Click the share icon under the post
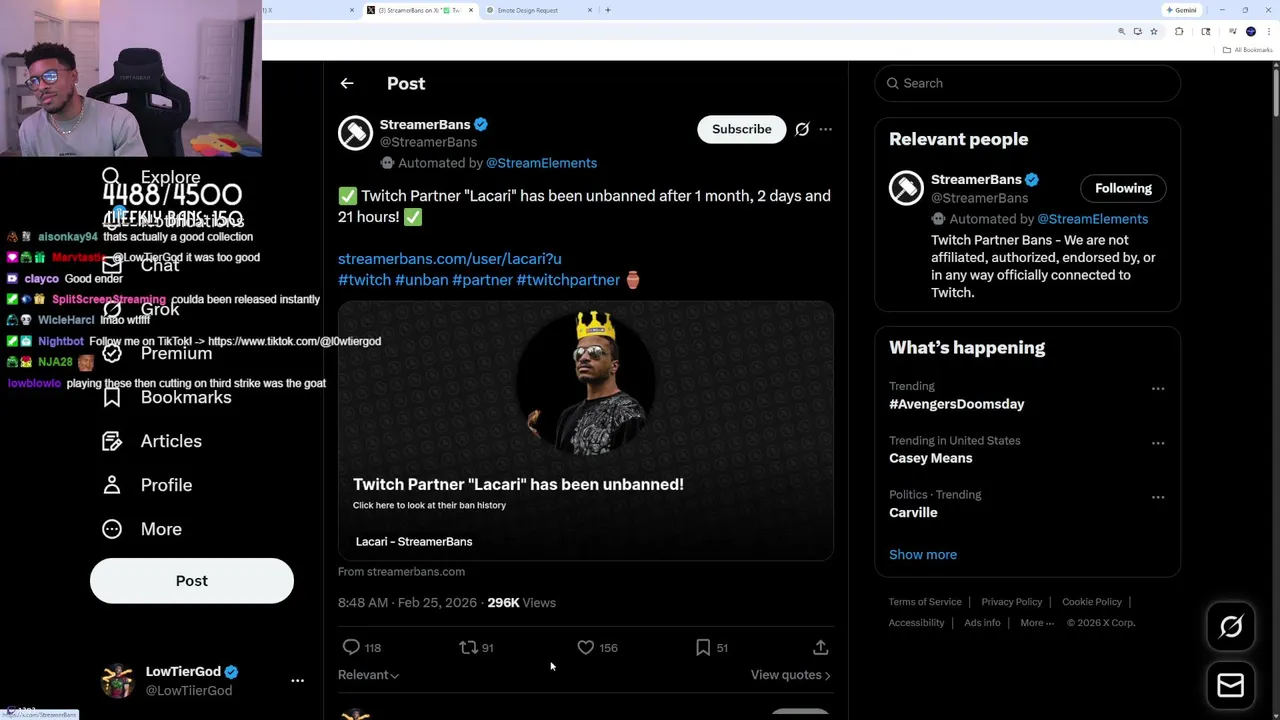Image resolution: width=1280 pixels, height=720 pixels. 820,648
